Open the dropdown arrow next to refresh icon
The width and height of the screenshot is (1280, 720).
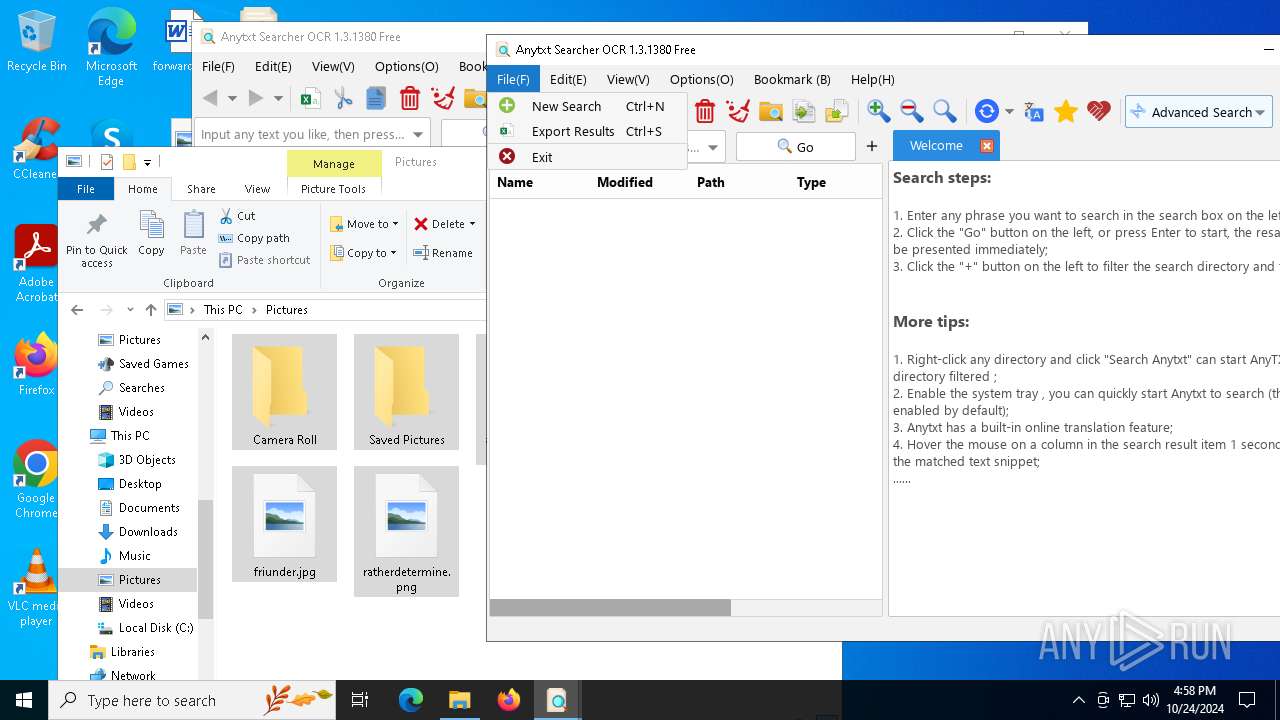(x=1009, y=112)
